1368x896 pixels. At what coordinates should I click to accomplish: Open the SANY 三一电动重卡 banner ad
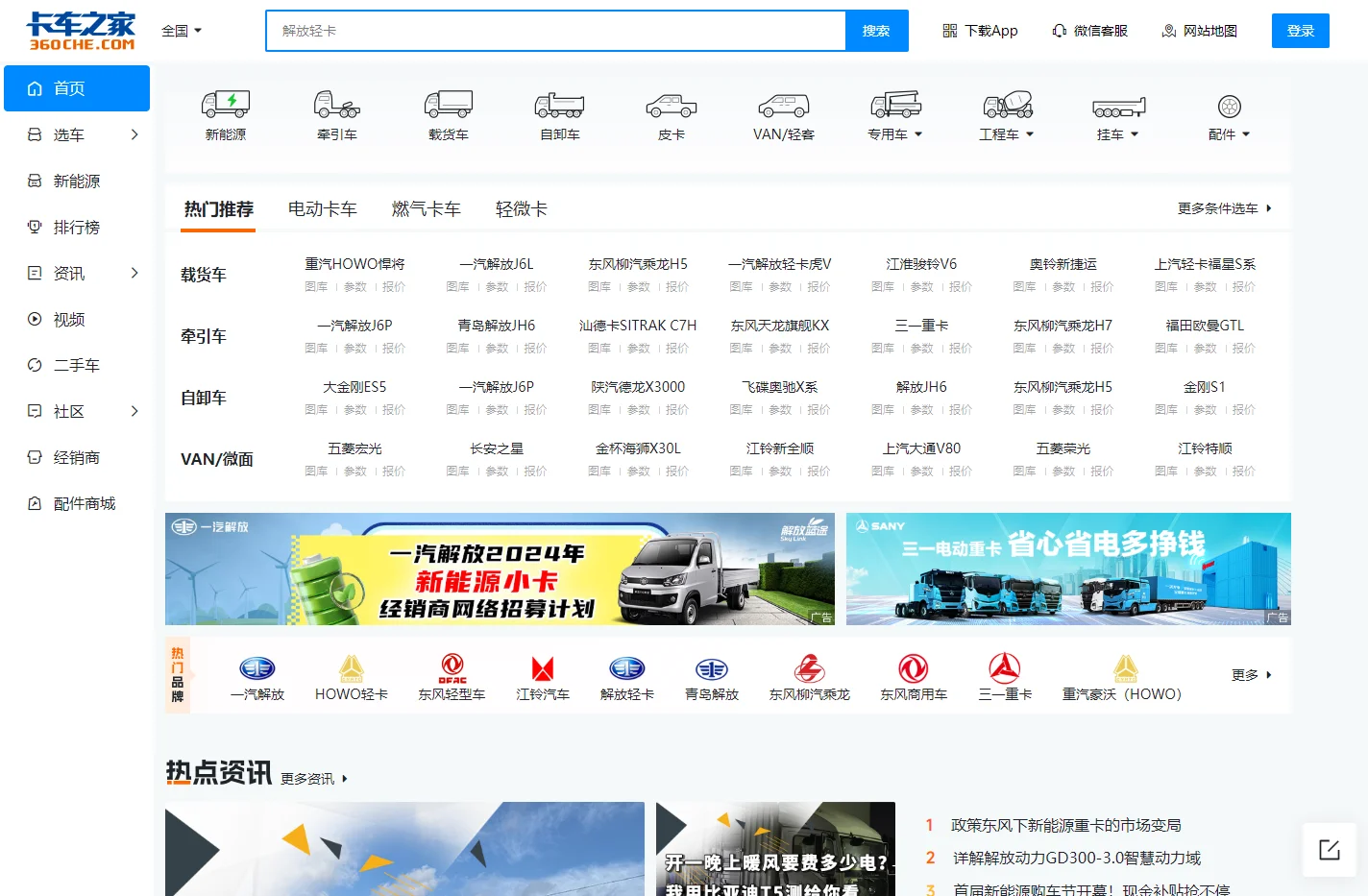[x=1068, y=569]
